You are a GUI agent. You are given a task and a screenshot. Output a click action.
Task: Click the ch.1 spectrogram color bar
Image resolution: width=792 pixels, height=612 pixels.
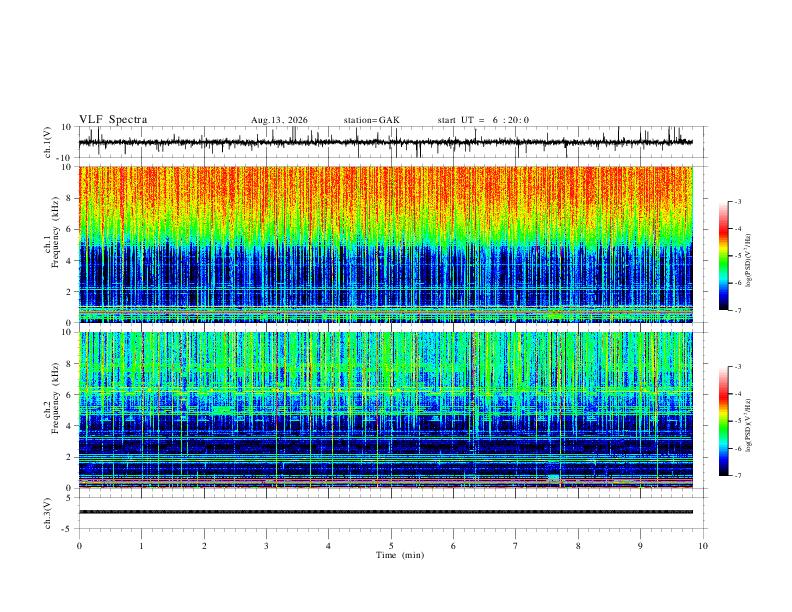click(724, 256)
